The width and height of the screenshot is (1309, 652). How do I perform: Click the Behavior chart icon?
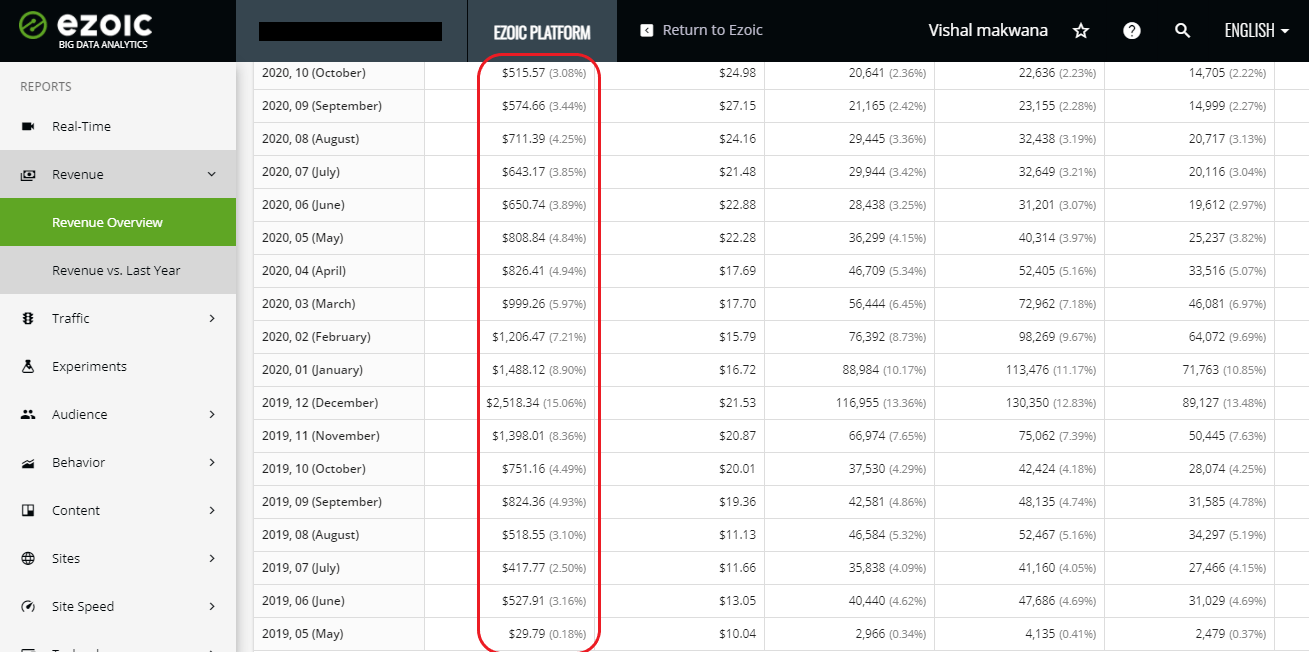coord(28,462)
